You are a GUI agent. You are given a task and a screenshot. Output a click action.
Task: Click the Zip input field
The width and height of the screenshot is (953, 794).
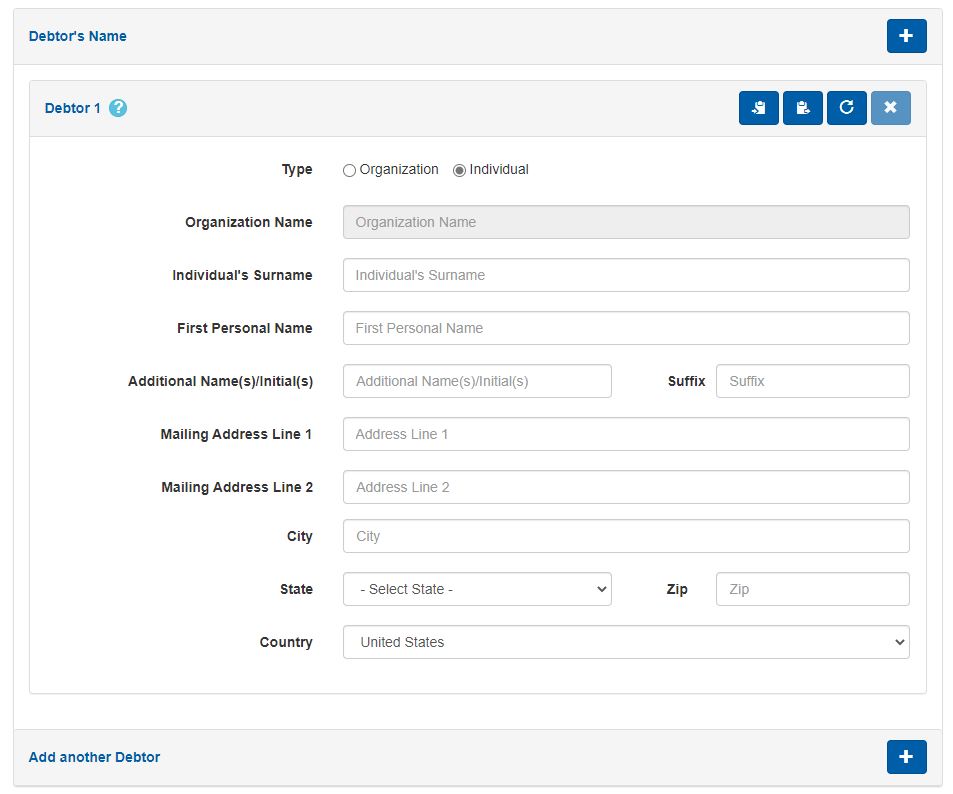(x=812, y=589)
